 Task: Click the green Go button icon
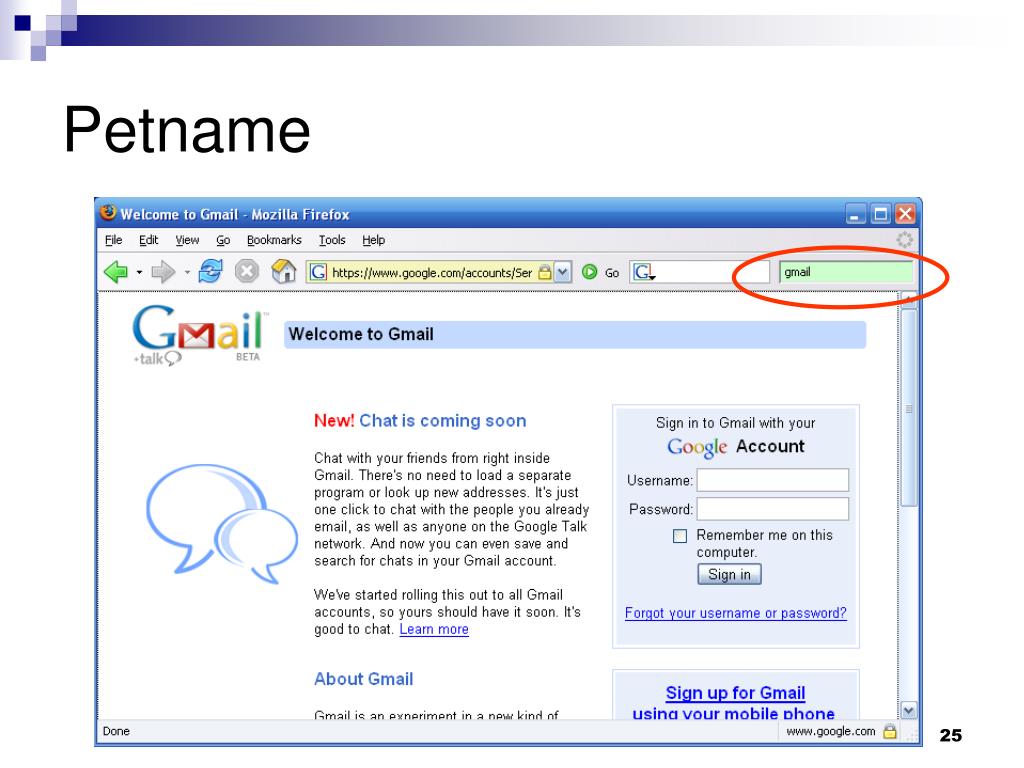coord(589,272)
